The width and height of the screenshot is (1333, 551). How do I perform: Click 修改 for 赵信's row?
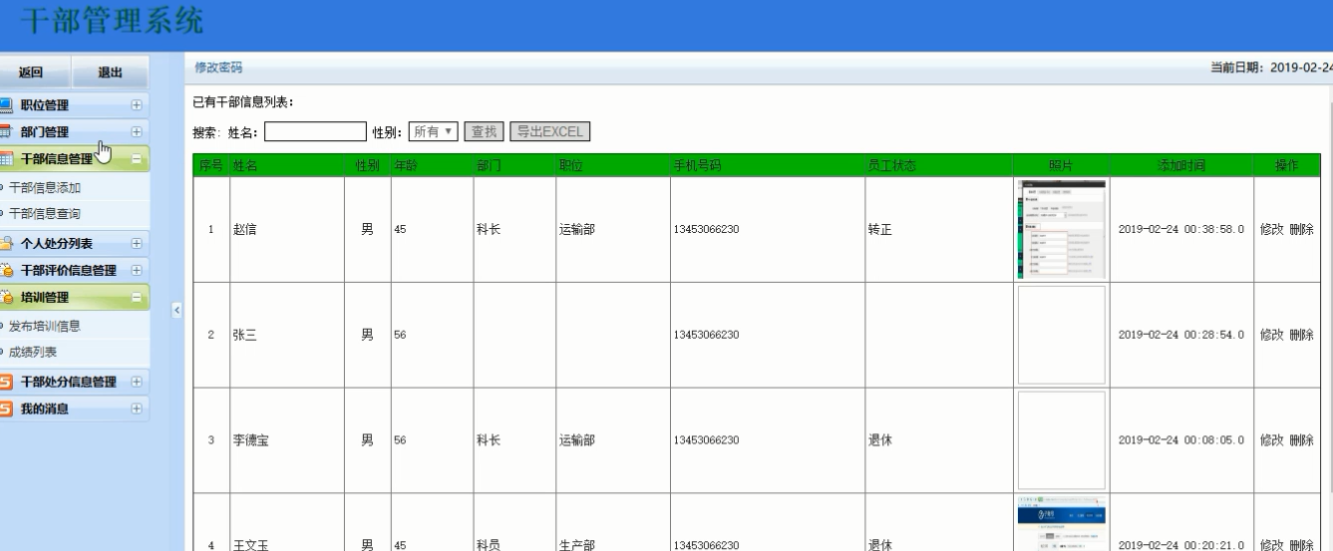[x=1271, y=229]
